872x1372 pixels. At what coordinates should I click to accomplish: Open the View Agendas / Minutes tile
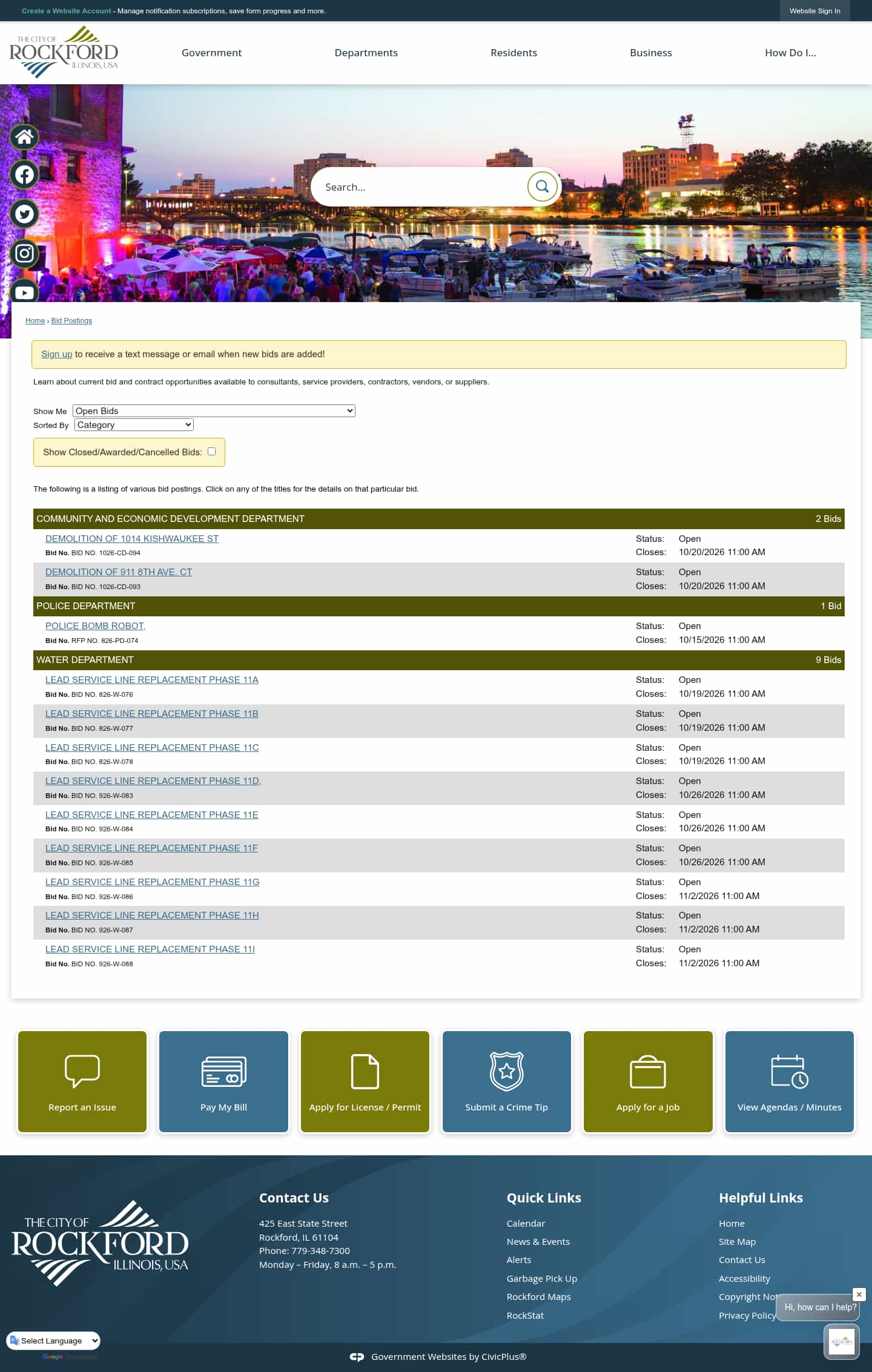tap(790, 1081)
